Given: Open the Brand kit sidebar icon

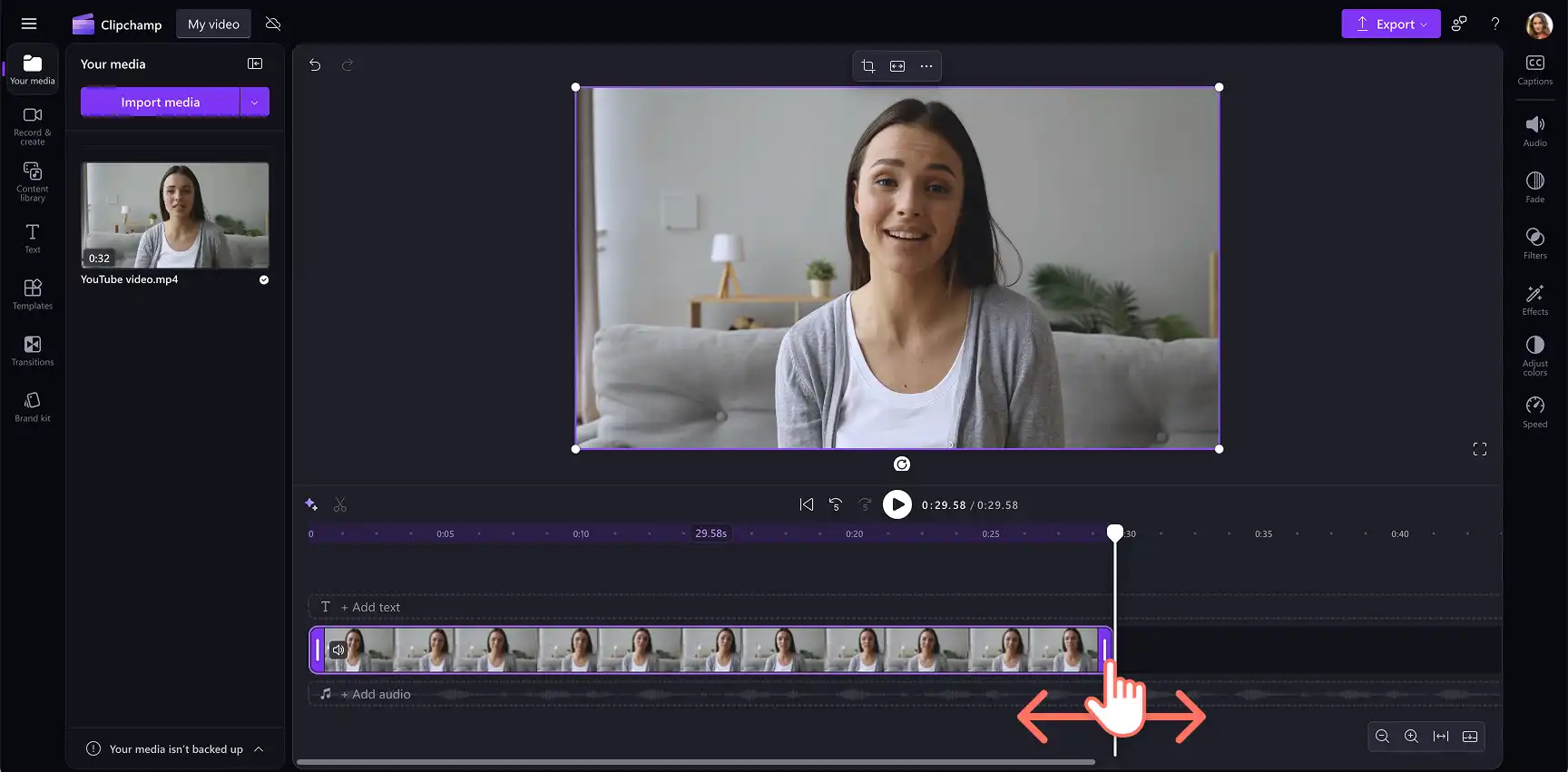Looking at the screenshot, I should 33,406.
